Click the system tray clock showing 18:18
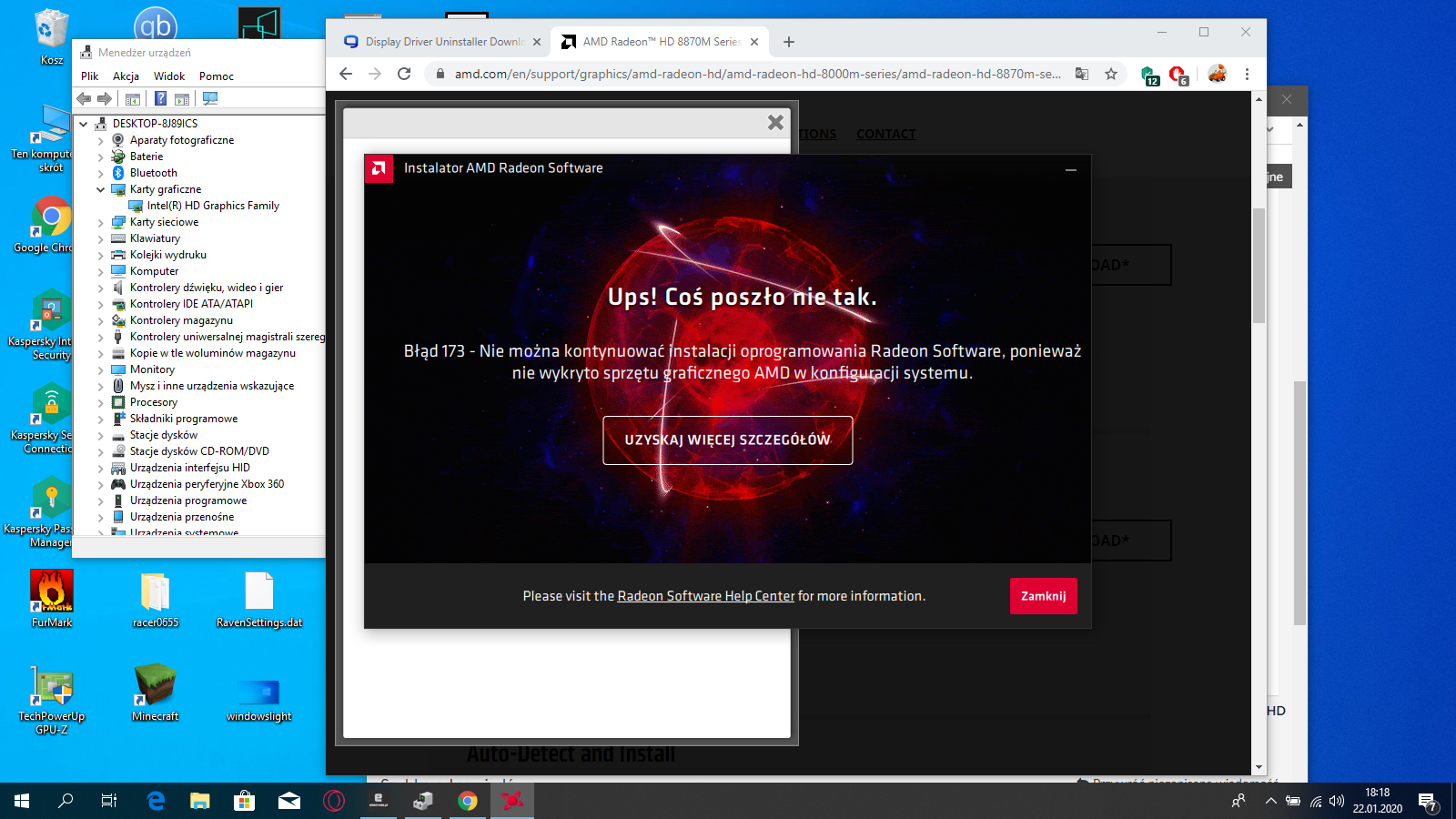The width and height of the screenshot is (1456, 819). pyautogui.click(x=1377, y=801)
